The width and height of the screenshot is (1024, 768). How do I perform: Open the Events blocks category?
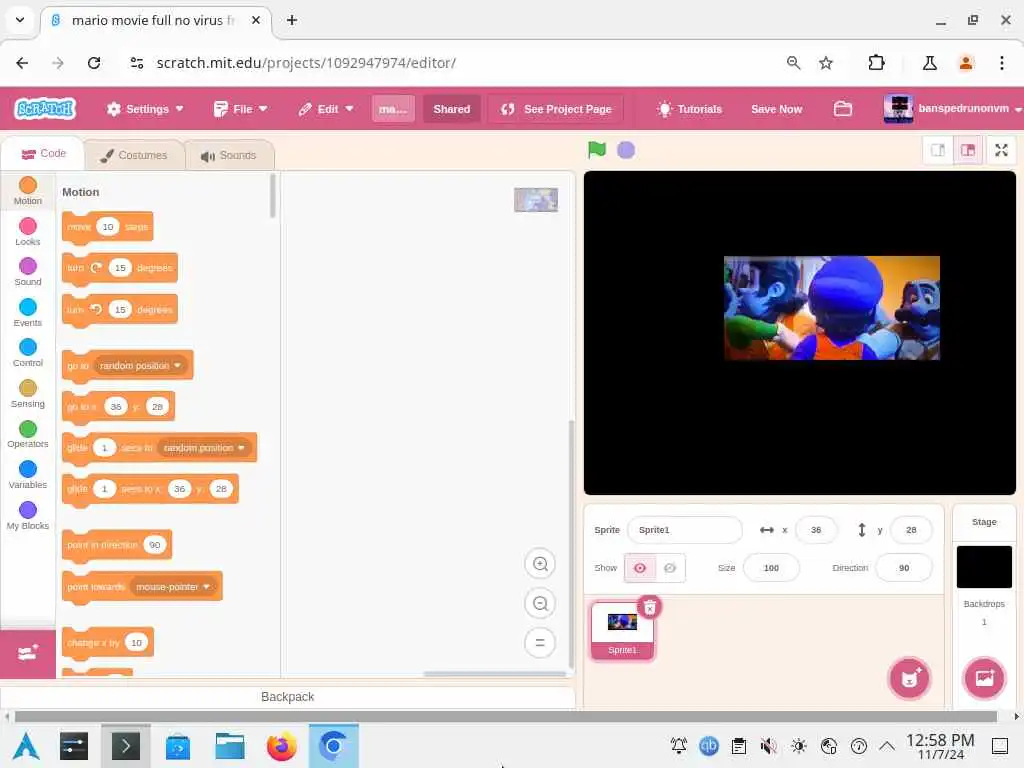pyautogui.click(x=27, y=313)
